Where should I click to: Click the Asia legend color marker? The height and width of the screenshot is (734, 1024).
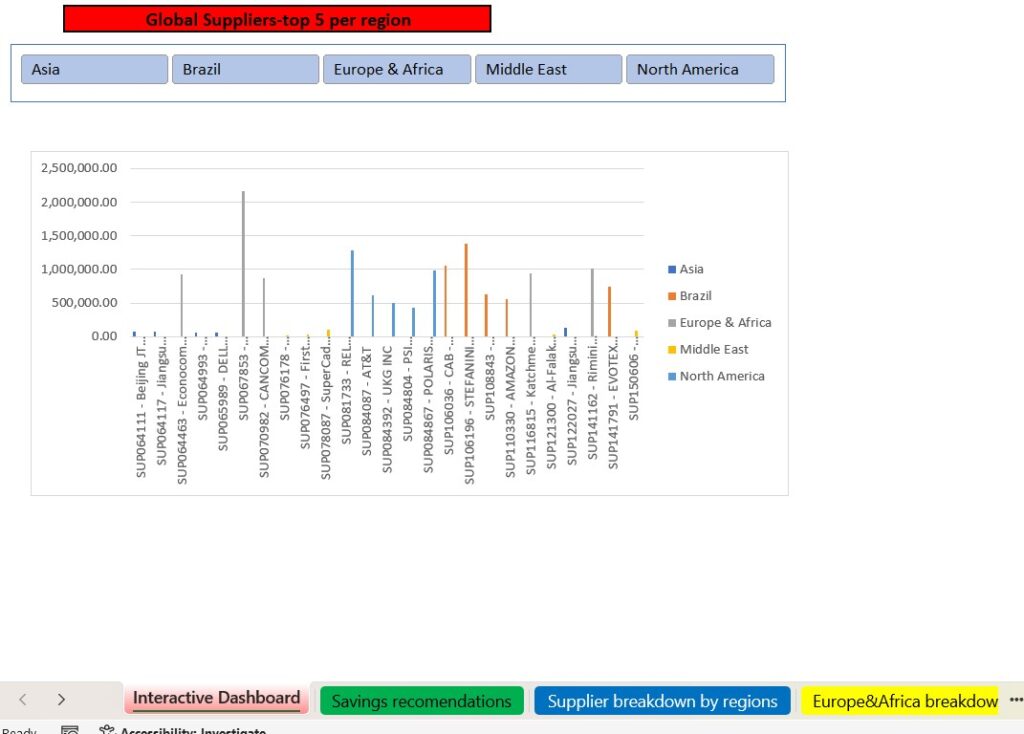coord(672,269)
